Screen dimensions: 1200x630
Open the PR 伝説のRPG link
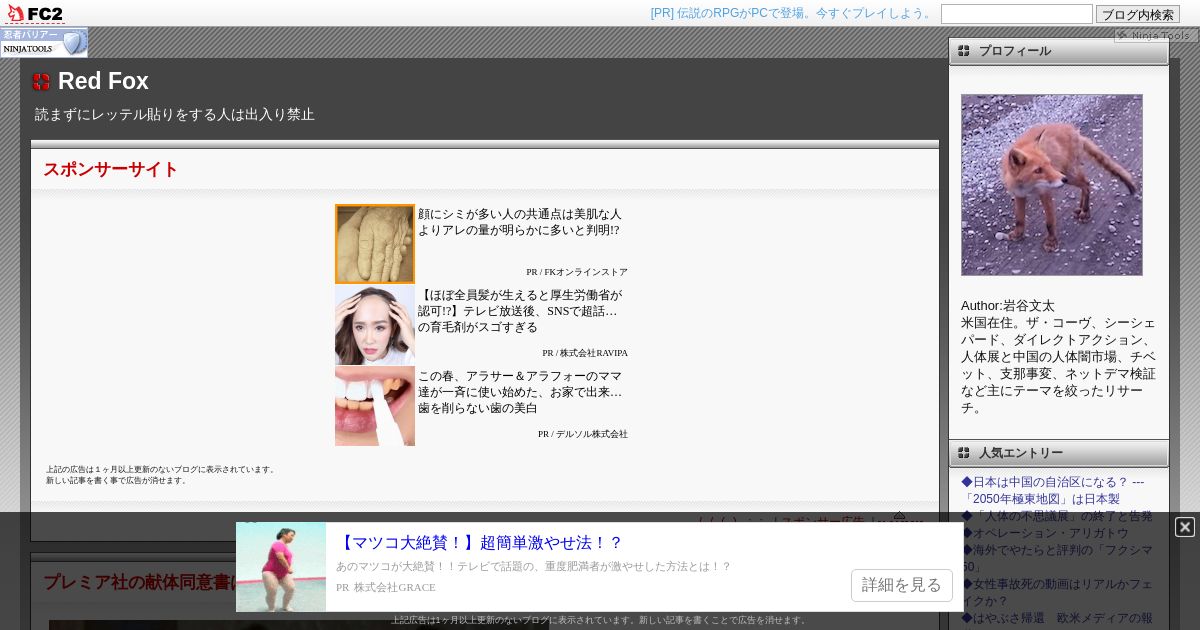click(792, 13)
